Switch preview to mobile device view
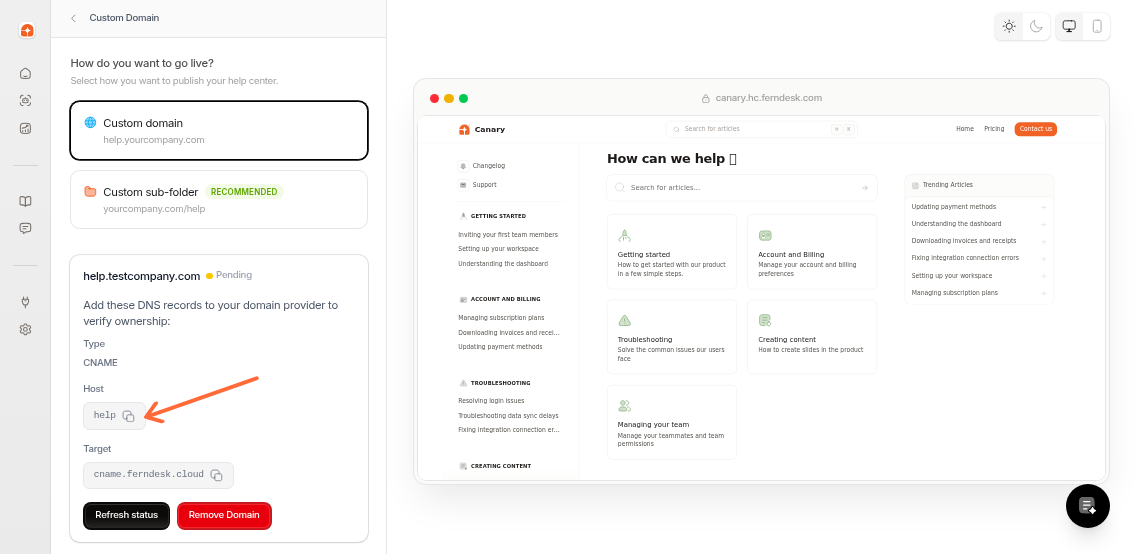The image size is (1136, 554). [1097, 26]
